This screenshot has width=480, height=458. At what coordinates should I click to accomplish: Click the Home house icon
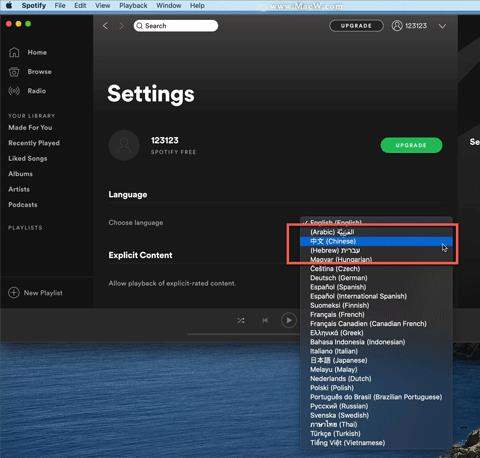tap(14, 52)
